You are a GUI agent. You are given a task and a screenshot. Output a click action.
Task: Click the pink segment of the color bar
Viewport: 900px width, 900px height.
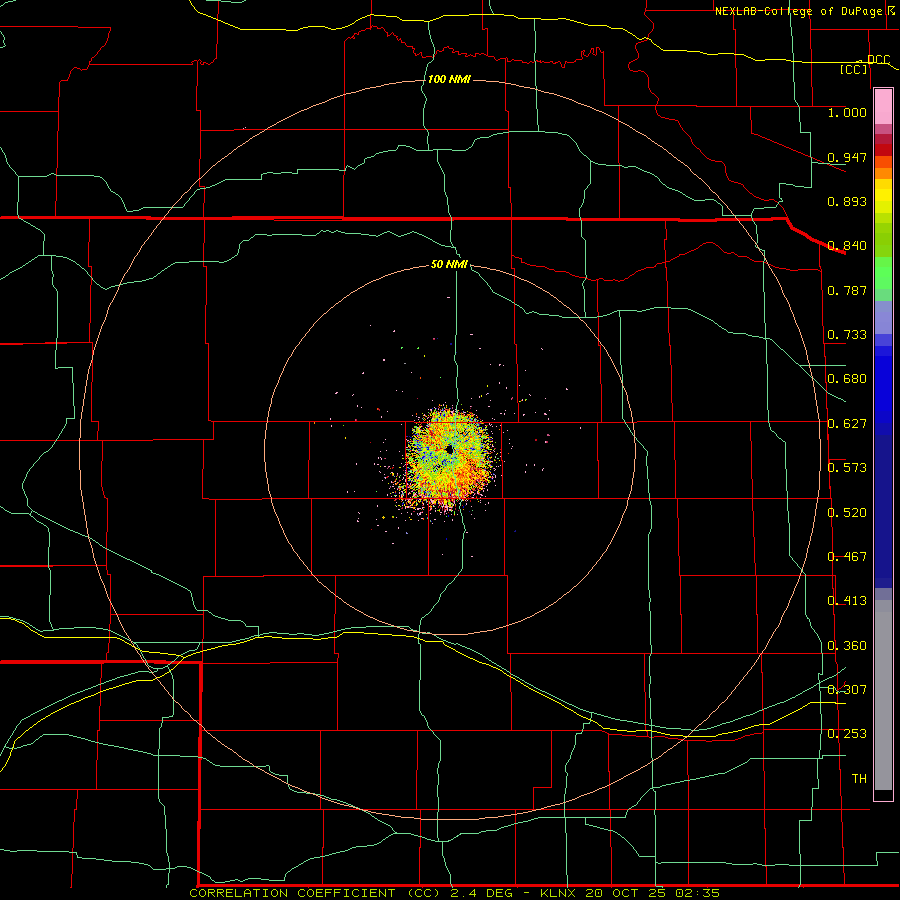point(883,107)
